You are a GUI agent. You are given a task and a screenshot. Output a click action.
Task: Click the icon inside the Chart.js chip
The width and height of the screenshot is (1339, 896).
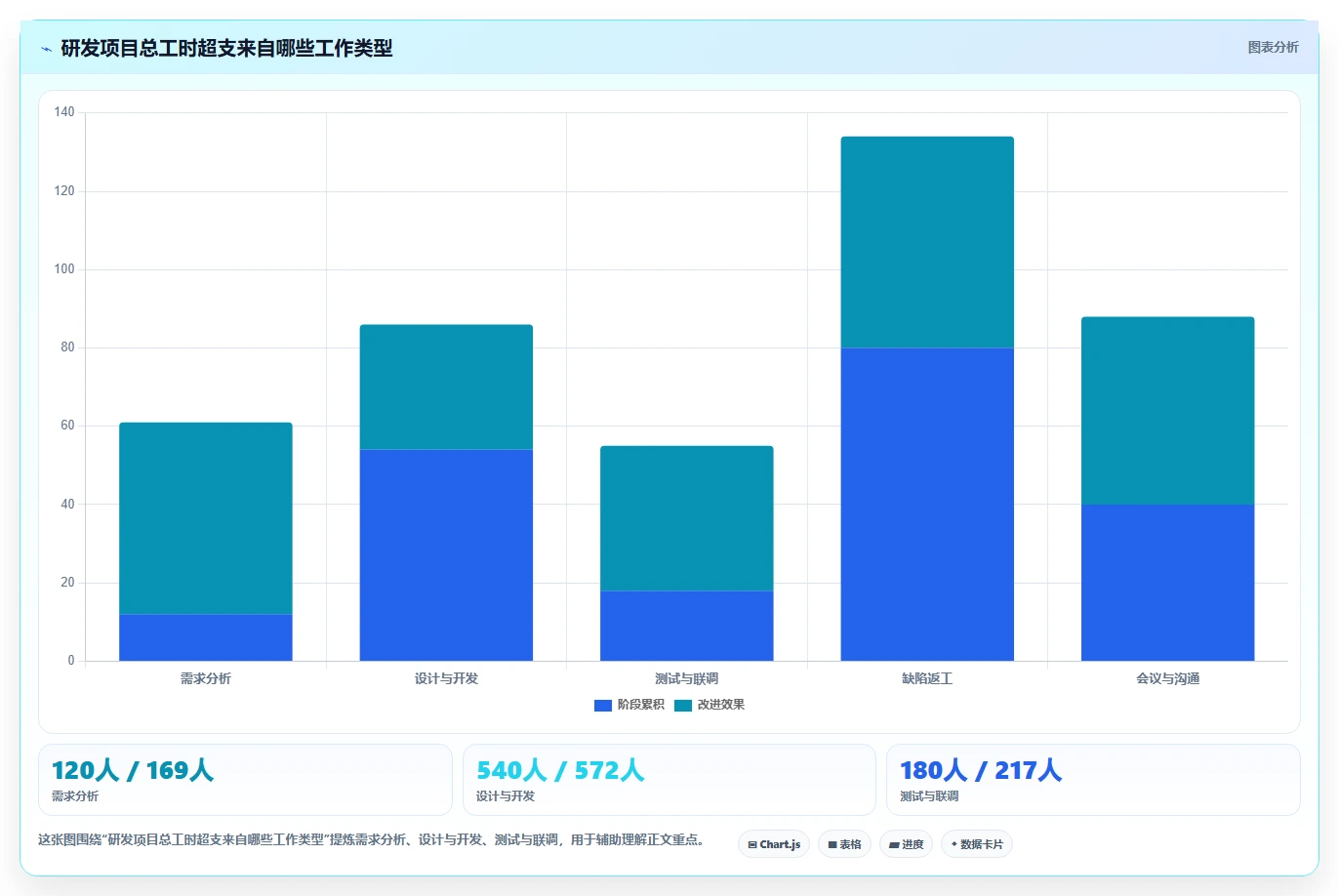click(x=752, y=845)
